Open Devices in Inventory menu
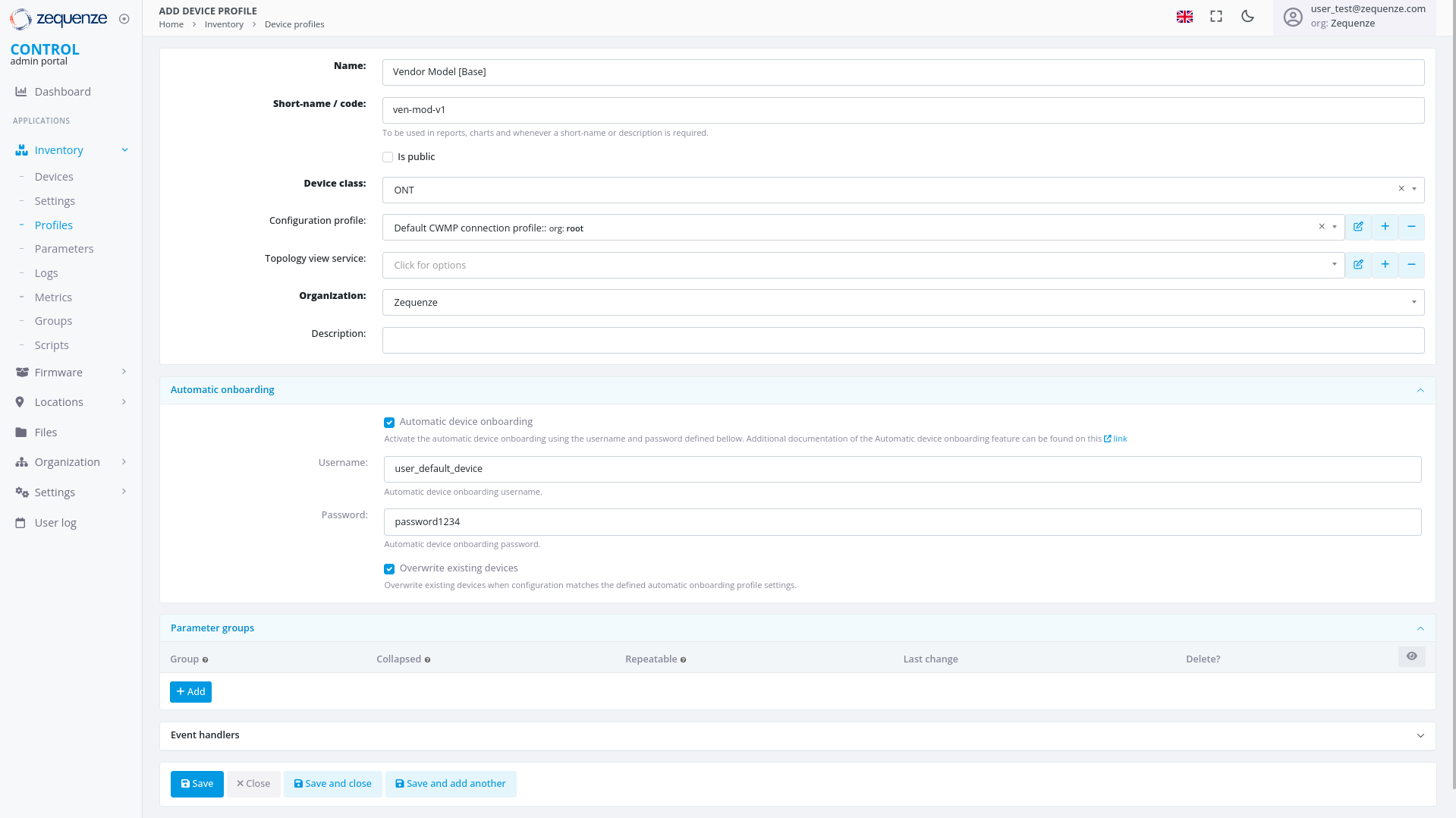The width and height of the screenshot is (1456, 818). [x=54, y=177]
